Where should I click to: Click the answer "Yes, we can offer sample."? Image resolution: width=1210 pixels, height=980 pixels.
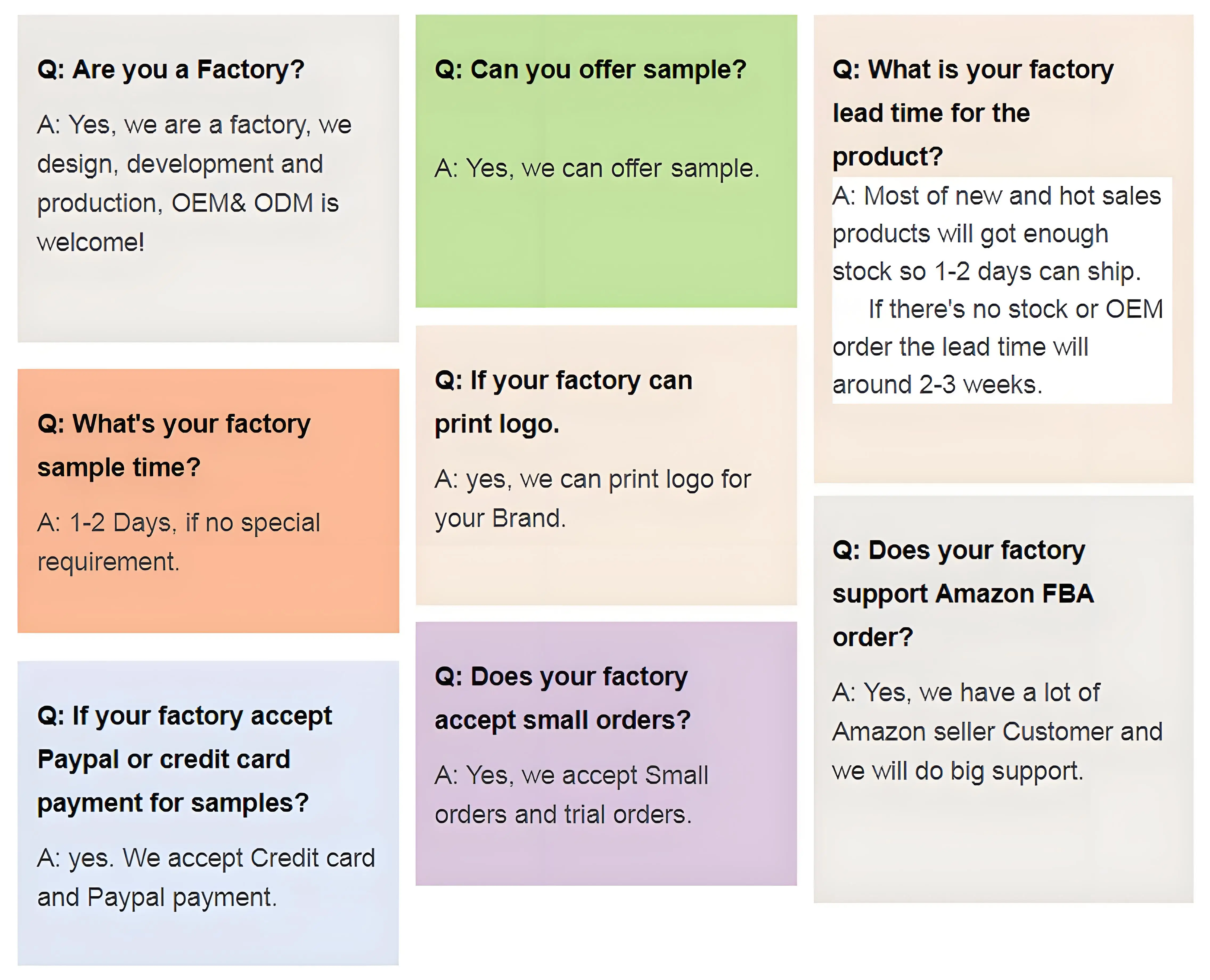click(597, 168)
